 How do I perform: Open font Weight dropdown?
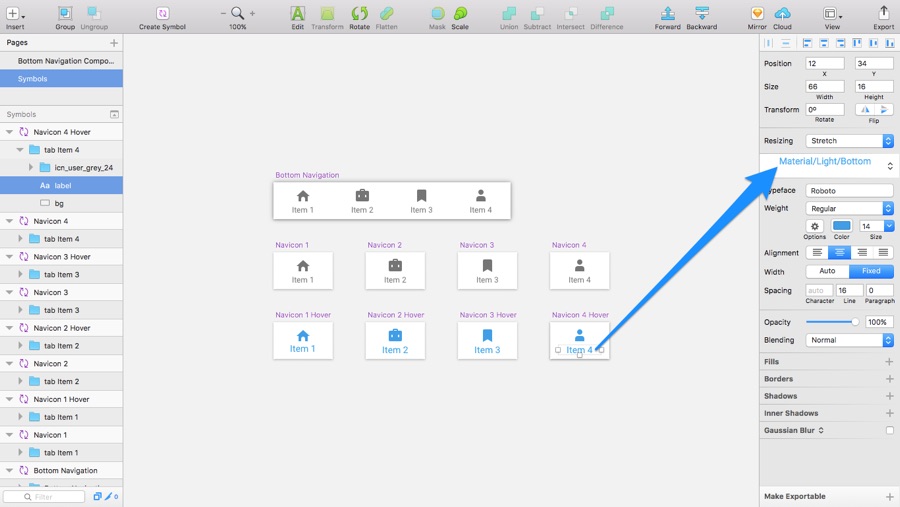pyautogui.click(x=849, y=208)
